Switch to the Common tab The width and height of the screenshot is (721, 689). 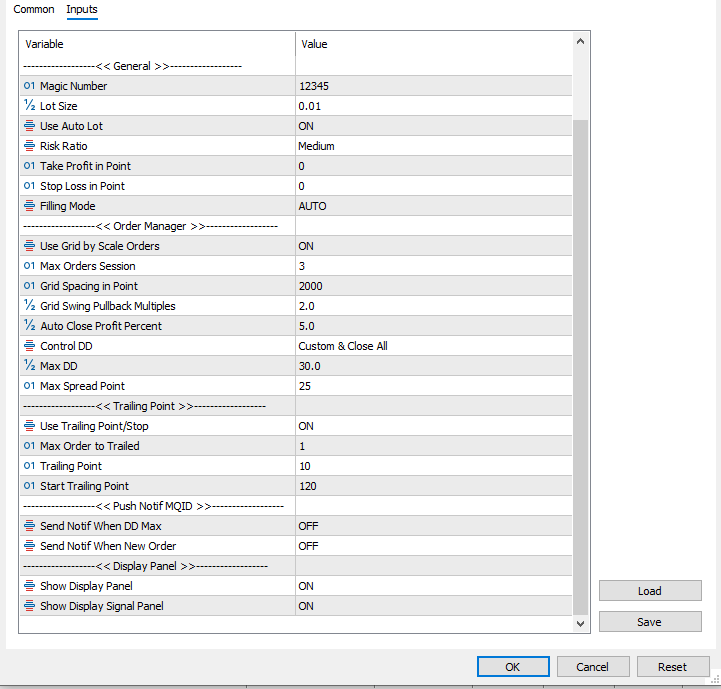34,10
